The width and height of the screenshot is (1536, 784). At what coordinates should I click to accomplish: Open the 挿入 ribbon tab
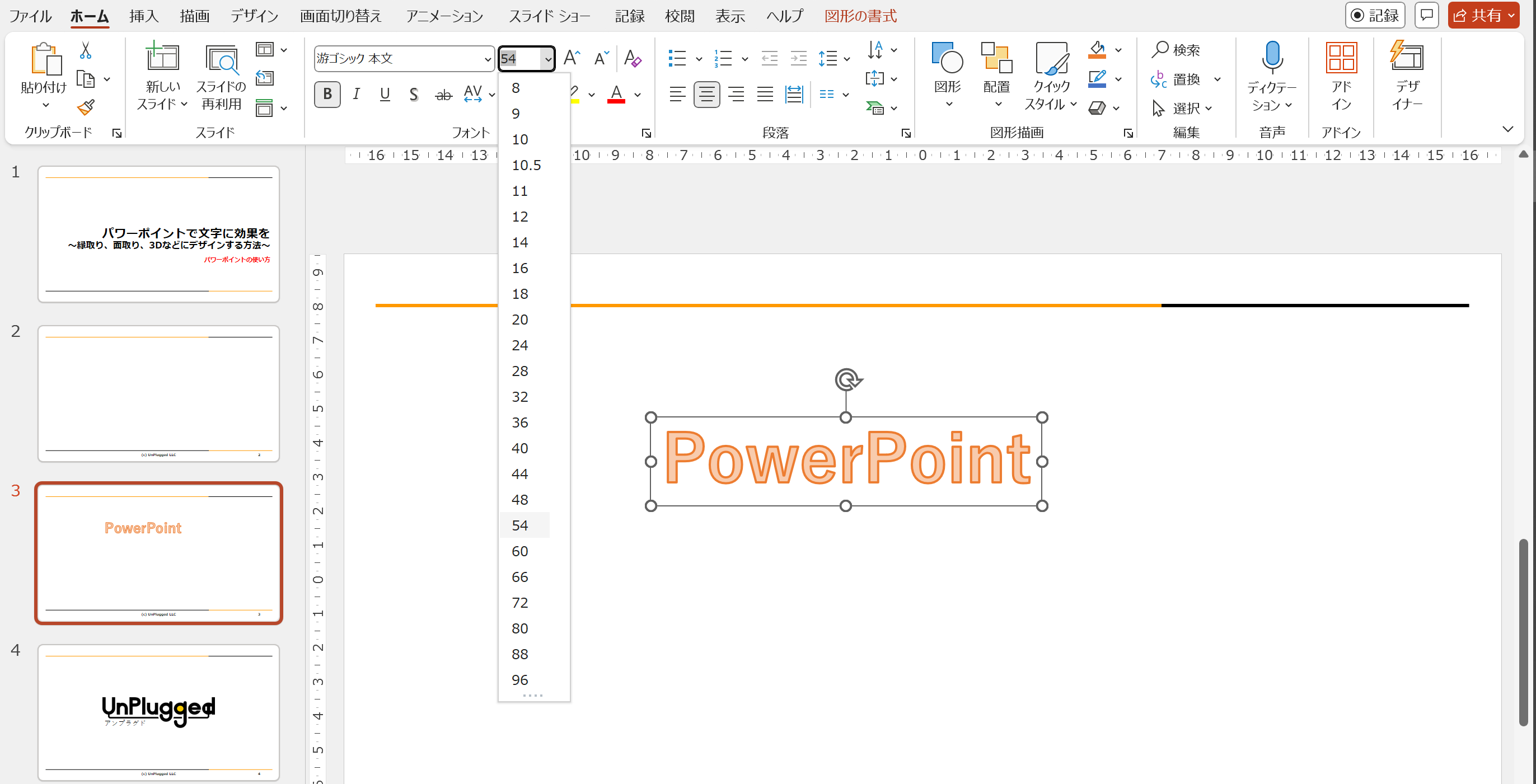144,16
